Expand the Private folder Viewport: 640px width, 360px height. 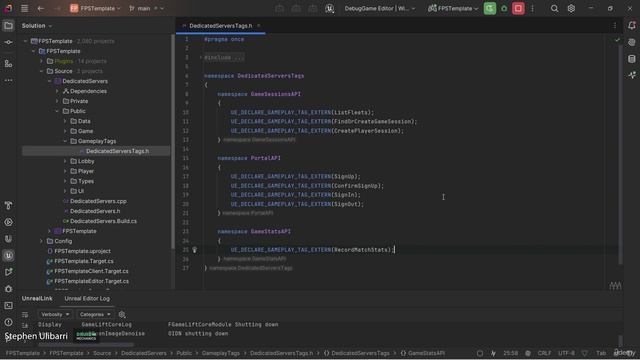coord(57,101)
